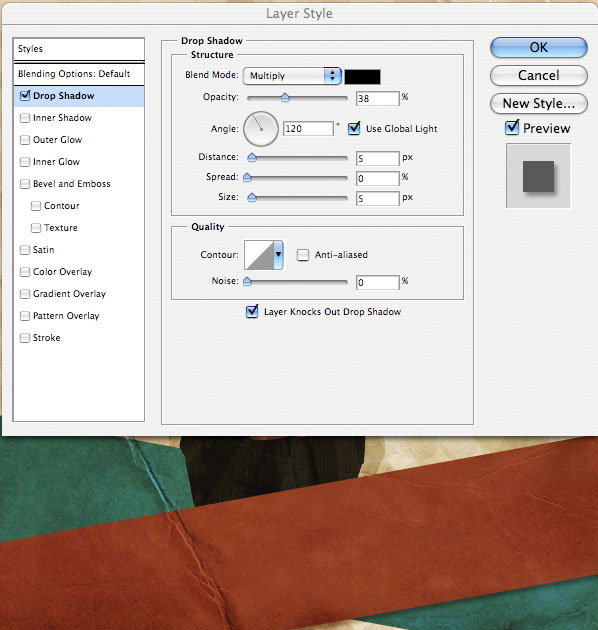Open the New Style dialog
The height and width of the screenshot is (630, 598).
tap(539, 104)
